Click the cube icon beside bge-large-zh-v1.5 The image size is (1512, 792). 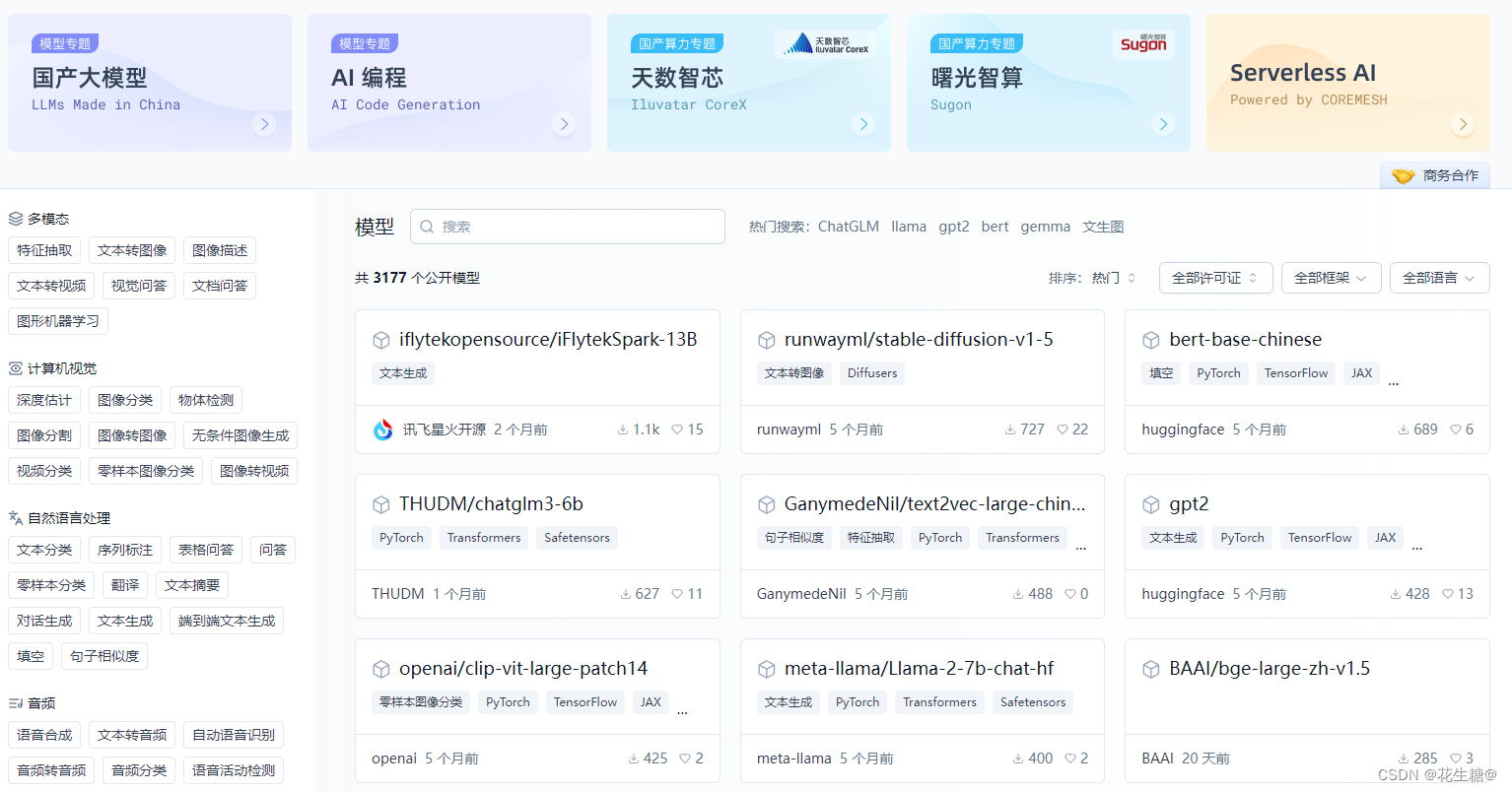pos(1151,669)
